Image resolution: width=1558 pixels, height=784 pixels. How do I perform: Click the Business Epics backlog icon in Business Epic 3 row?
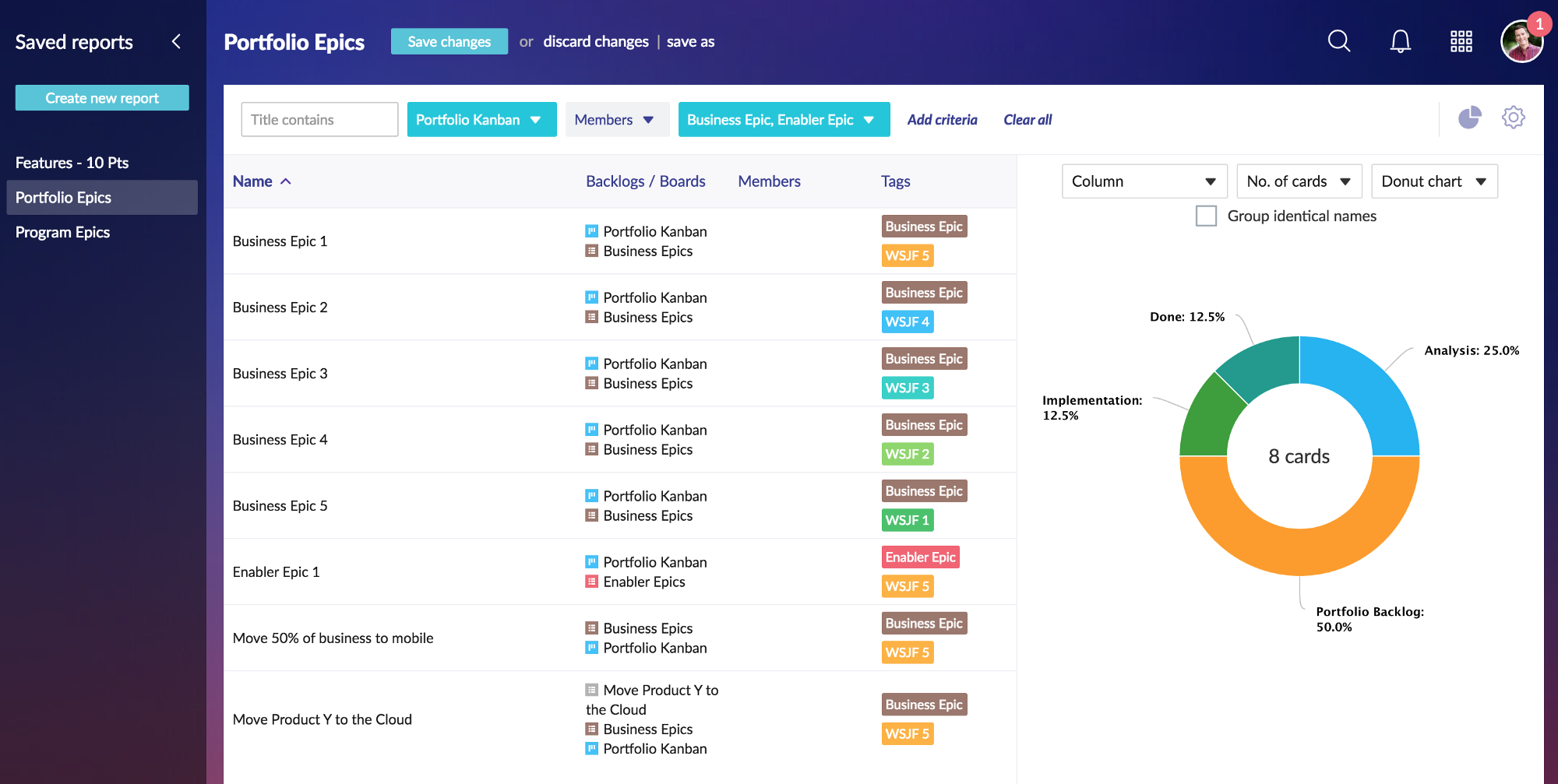click(x=591, y=383)
